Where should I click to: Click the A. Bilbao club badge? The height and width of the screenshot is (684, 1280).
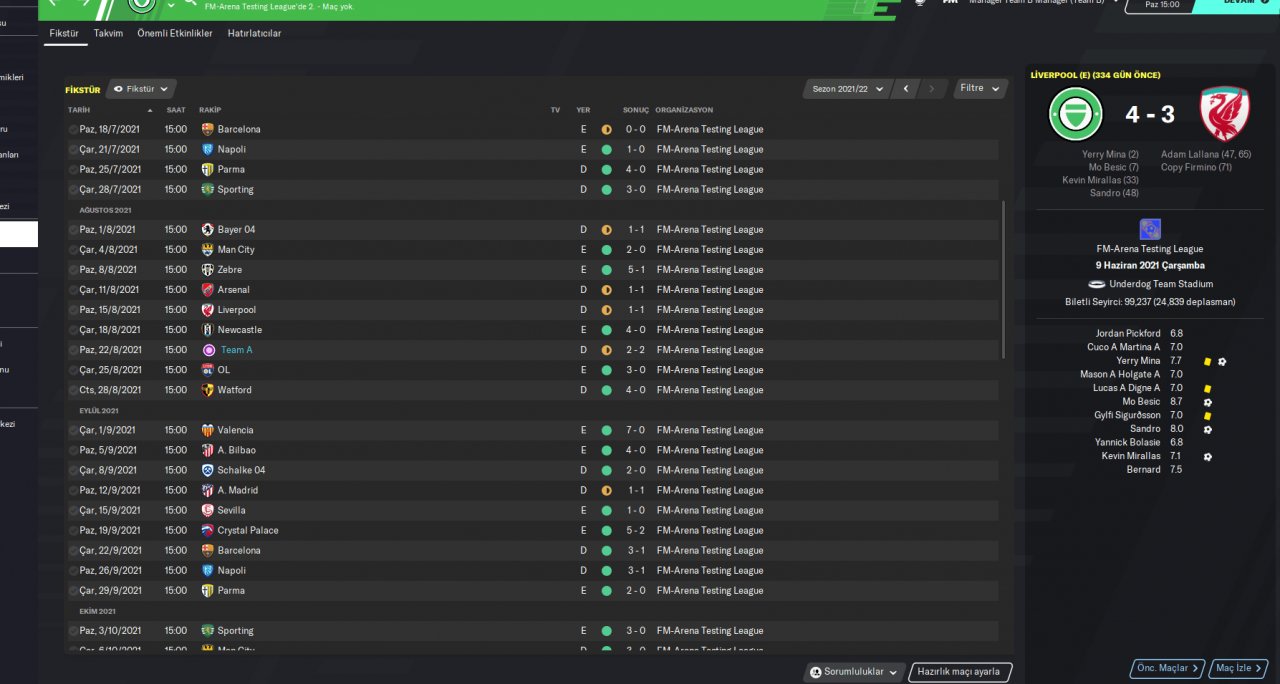tap(208, 450)
